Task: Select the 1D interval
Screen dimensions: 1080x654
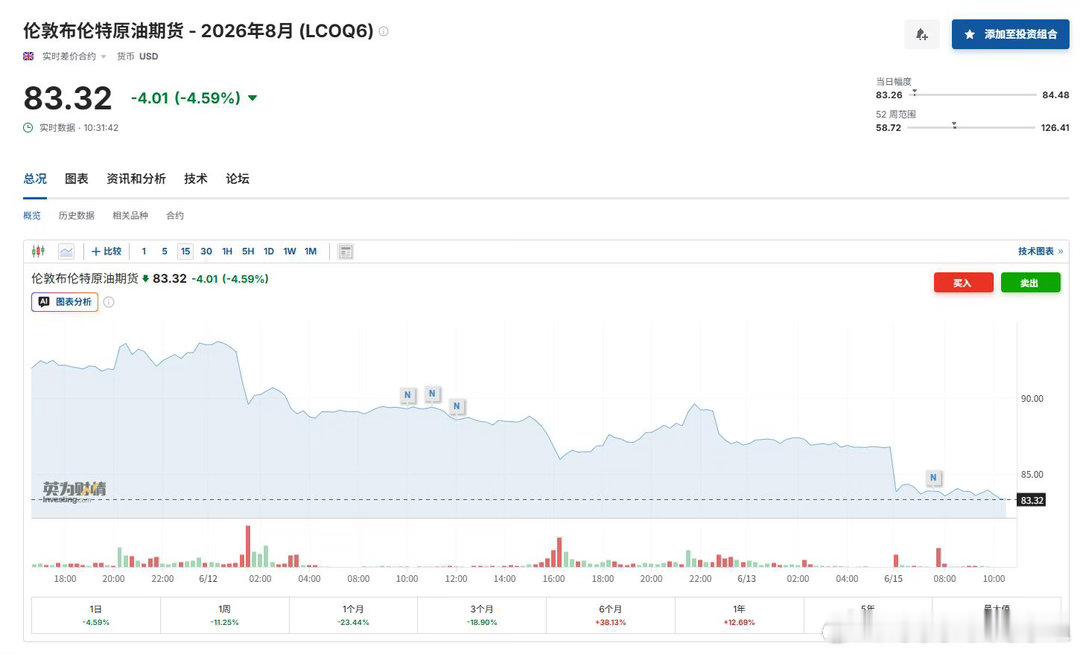Action: [x=269, y=251]
